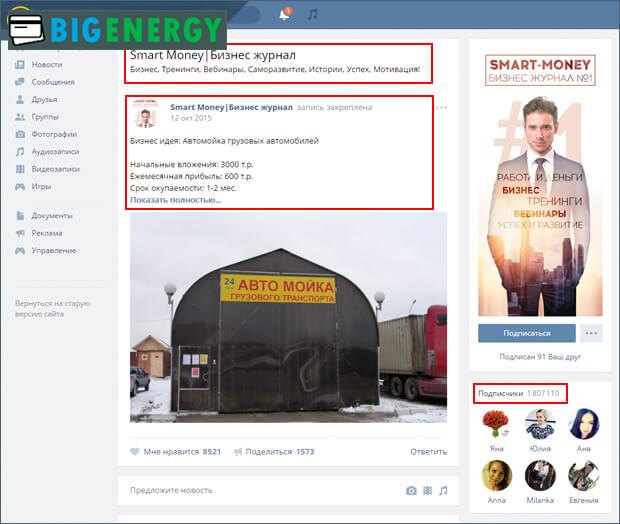
Task: Click Ответить under the post
Action: 428,452
